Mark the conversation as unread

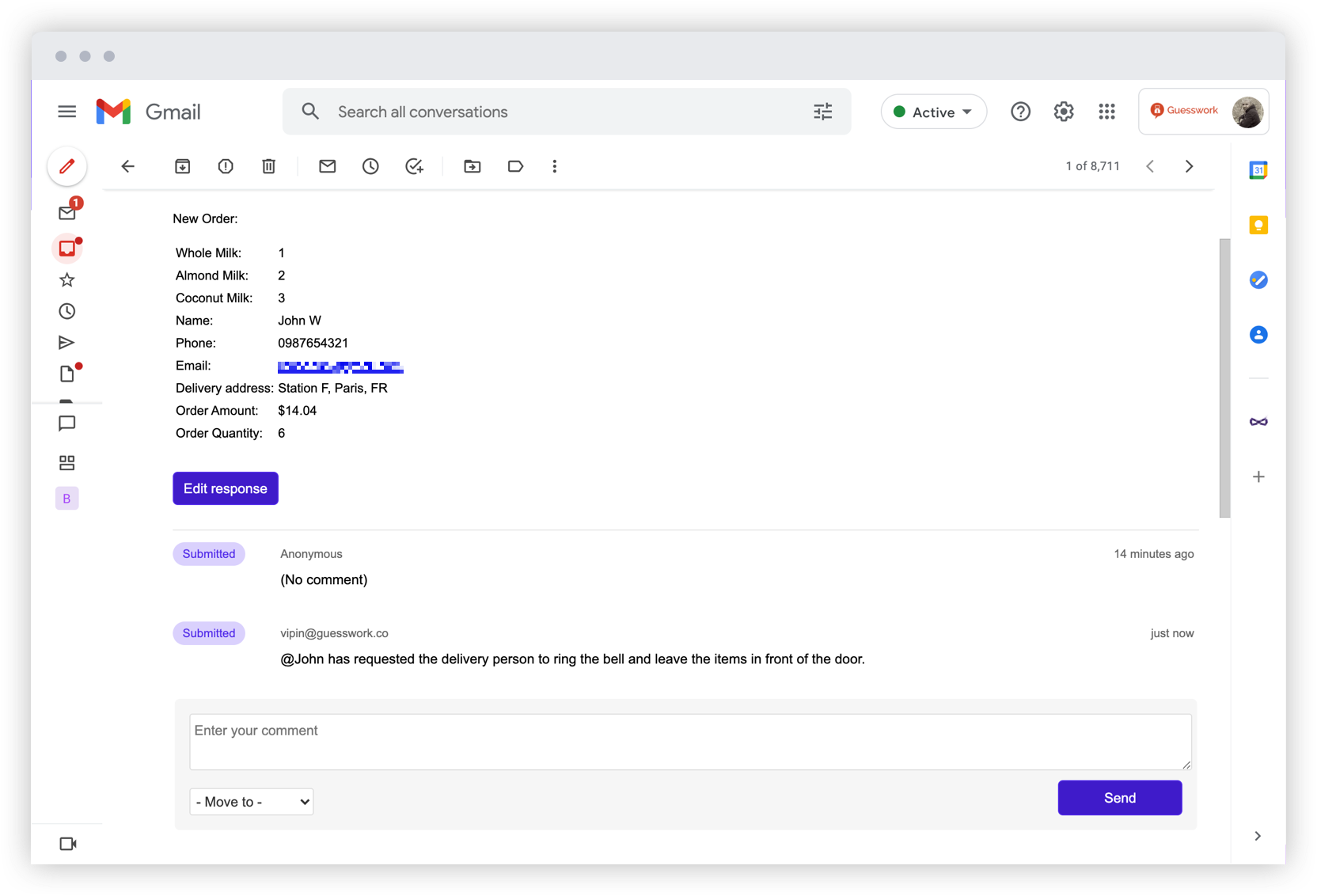point(328,166)
